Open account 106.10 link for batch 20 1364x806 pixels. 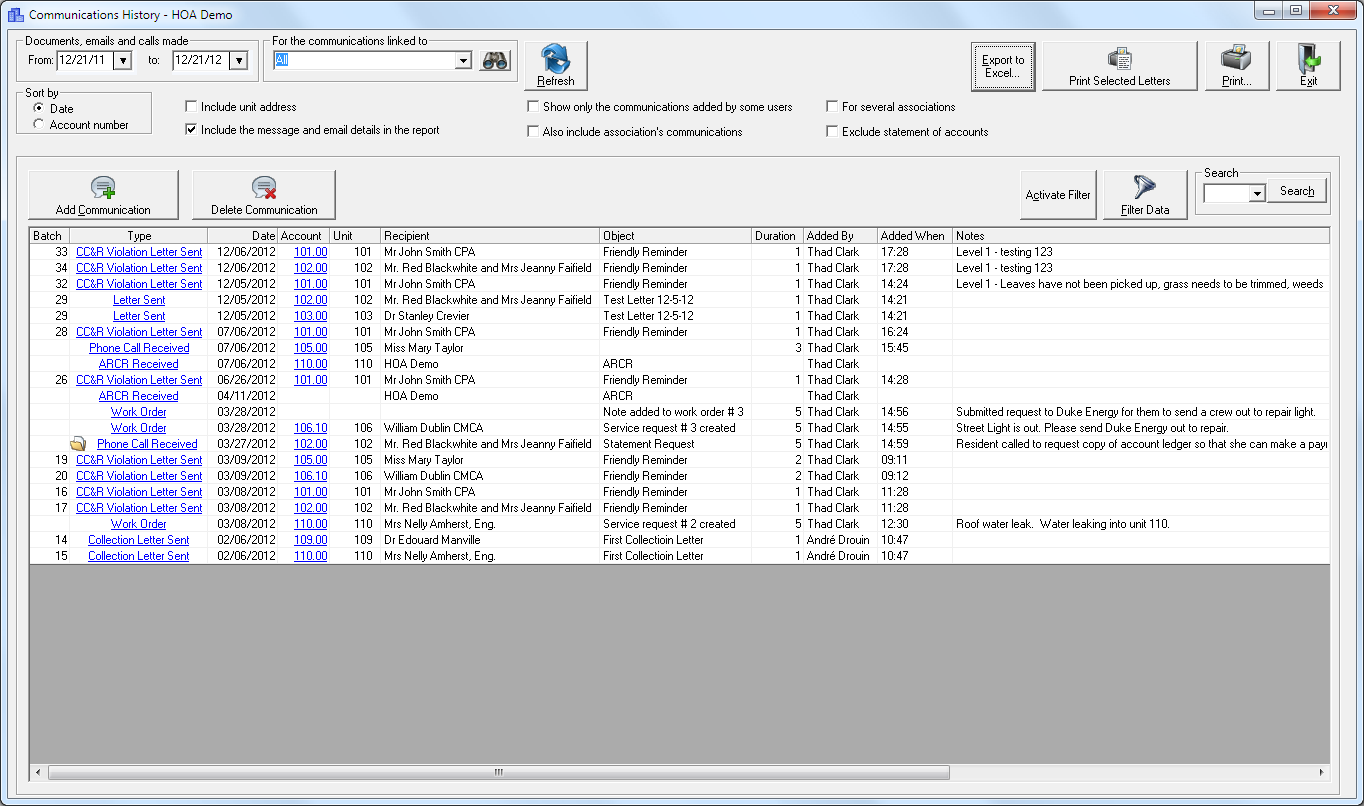(x=310, y=476)
